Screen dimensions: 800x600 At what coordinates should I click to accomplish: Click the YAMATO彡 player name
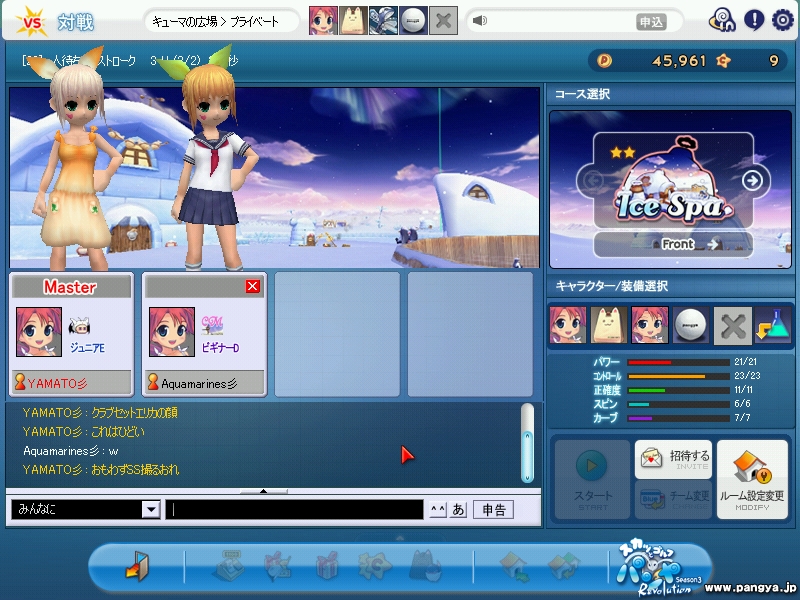pos(57,384)
